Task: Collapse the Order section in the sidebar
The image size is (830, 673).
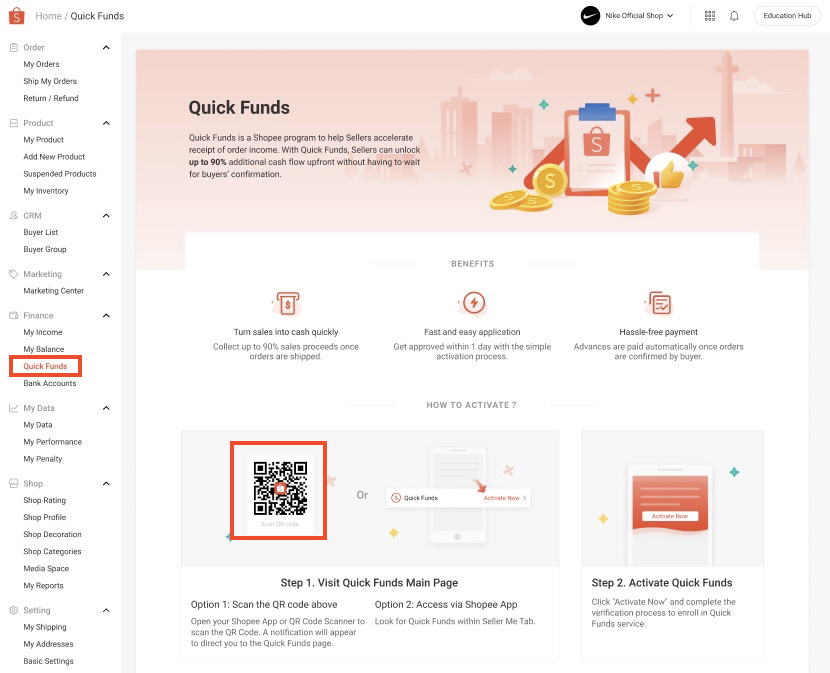Action: coord(108,47)
